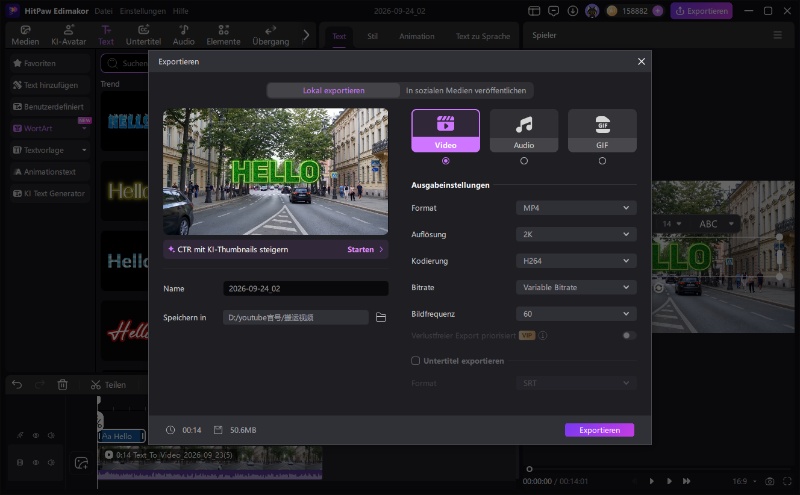Open the Bitrate dropdown

tap(576, 287)
